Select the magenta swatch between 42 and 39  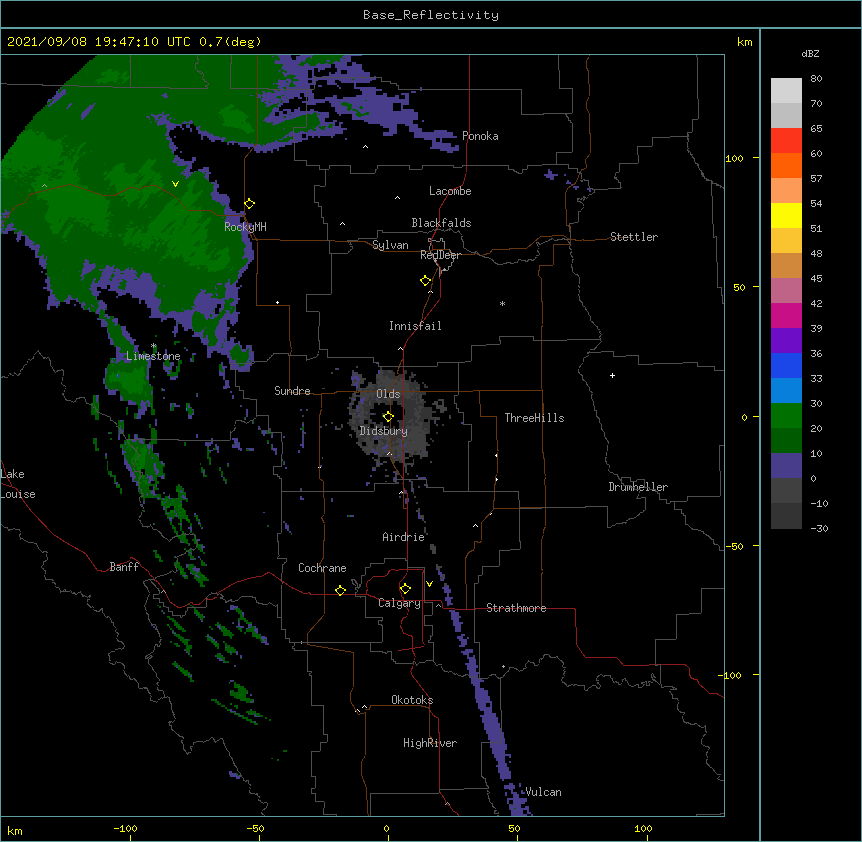point(786,315)
